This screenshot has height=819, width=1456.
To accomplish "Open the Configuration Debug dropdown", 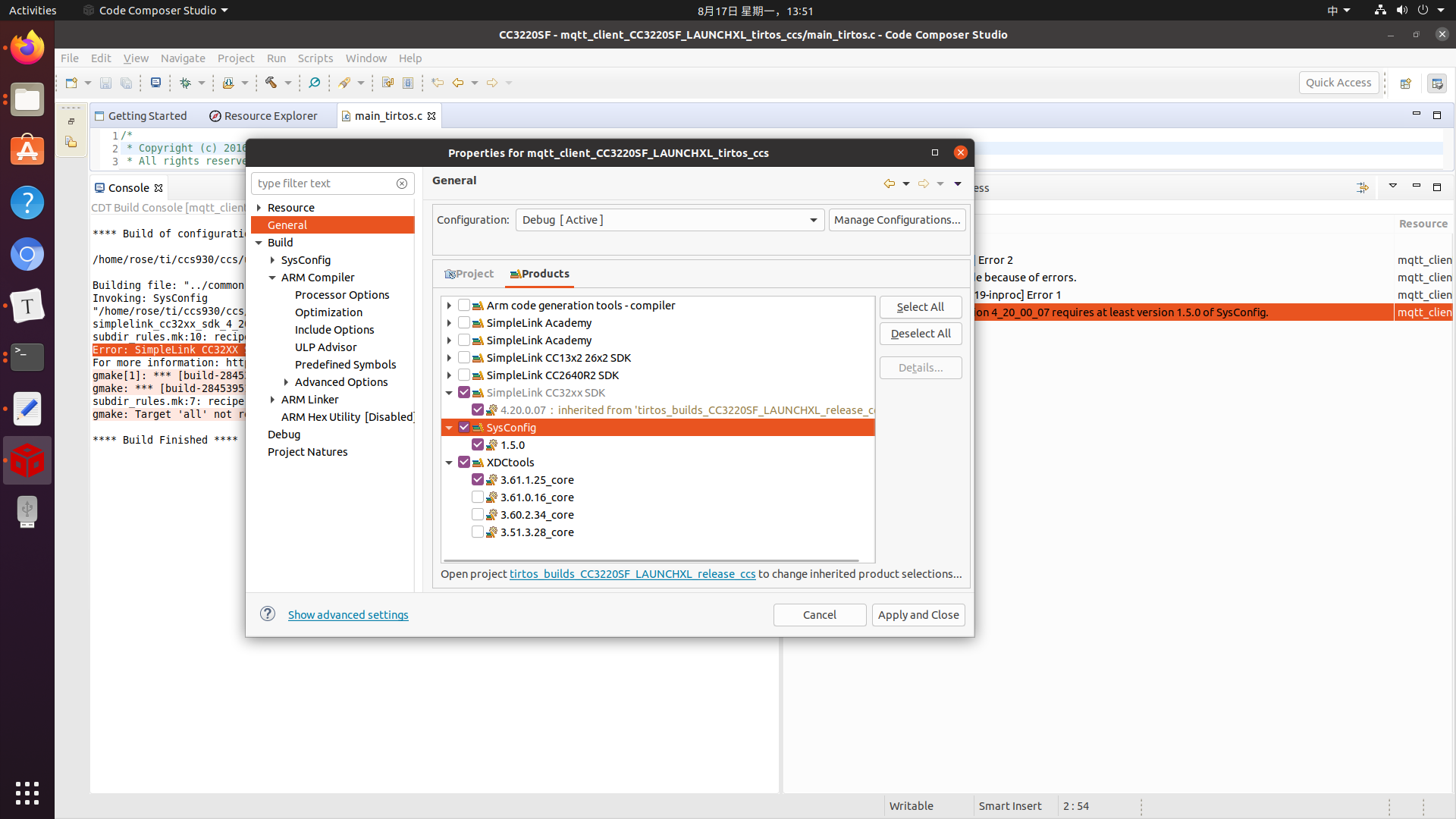I will pos(670,220).
